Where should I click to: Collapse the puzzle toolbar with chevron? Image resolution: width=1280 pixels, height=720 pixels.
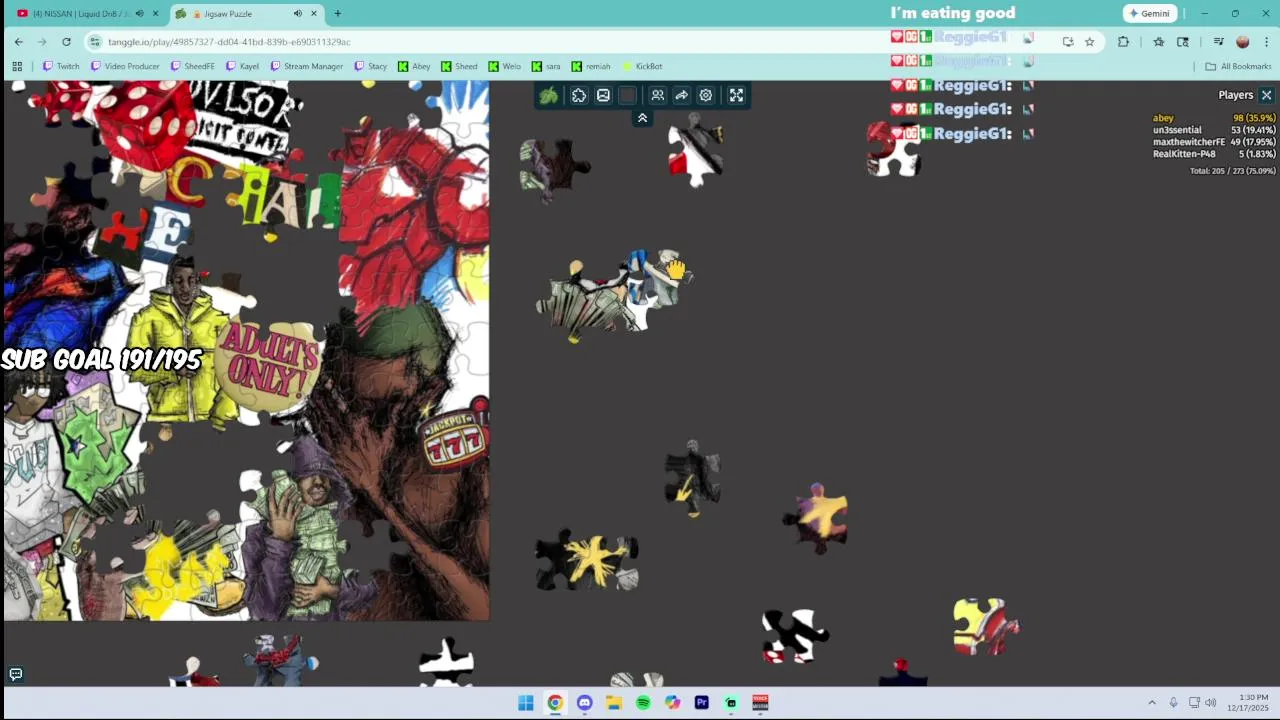coord(642,118)
